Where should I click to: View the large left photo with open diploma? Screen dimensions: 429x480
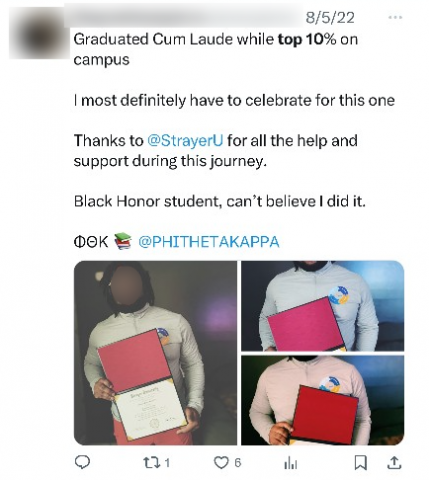pos(155,353)
